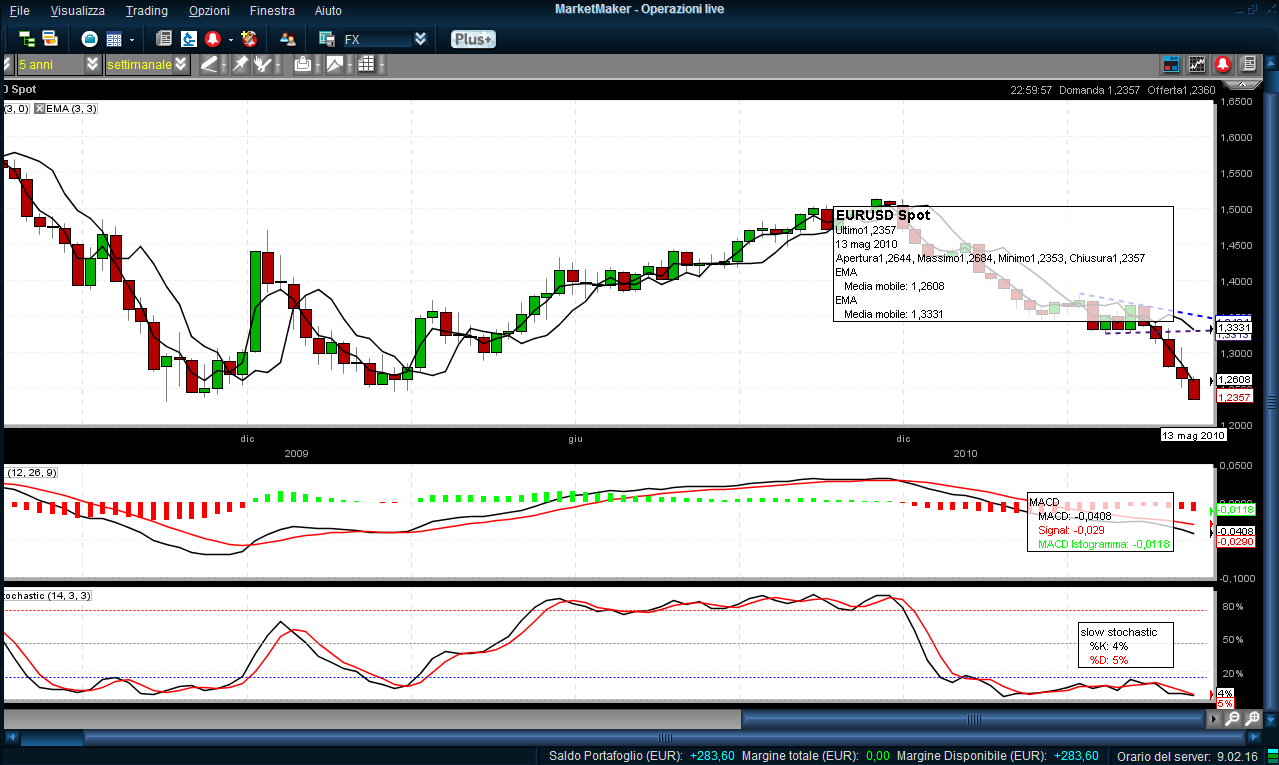Screen dimensions: 1279x765
Task: Click the zoom out magnifier below chart
Action: pyautogui.click(x=1232, y=718)
